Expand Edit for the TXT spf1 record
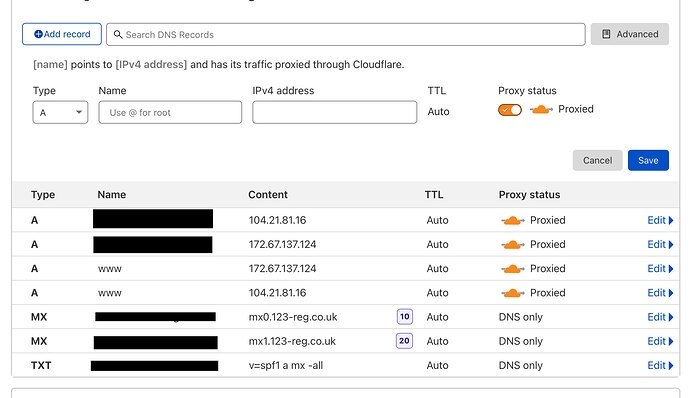The image size is (690, 398). tap(660, 365)
